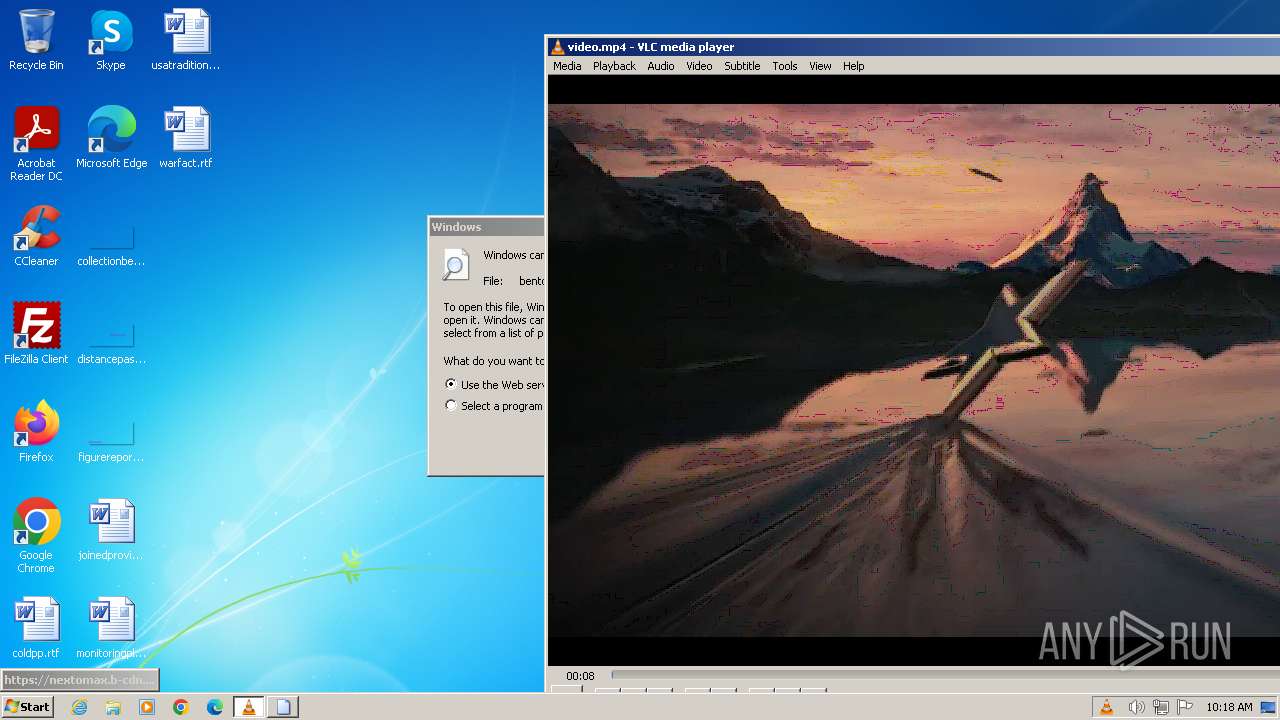Open the monitoringpl... Word document

click(111, 628)
